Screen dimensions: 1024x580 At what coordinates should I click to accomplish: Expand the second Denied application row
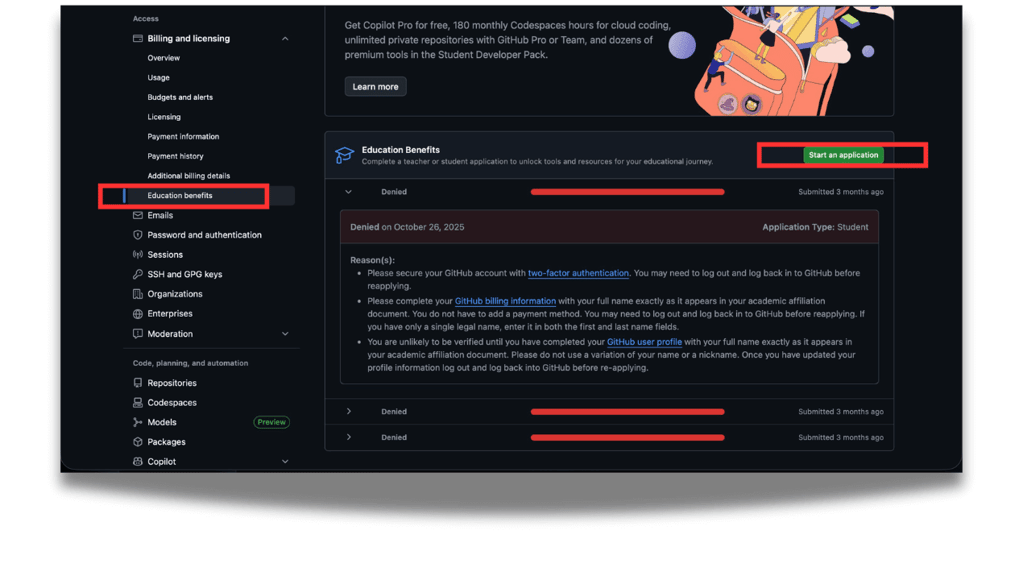(349, 411)
